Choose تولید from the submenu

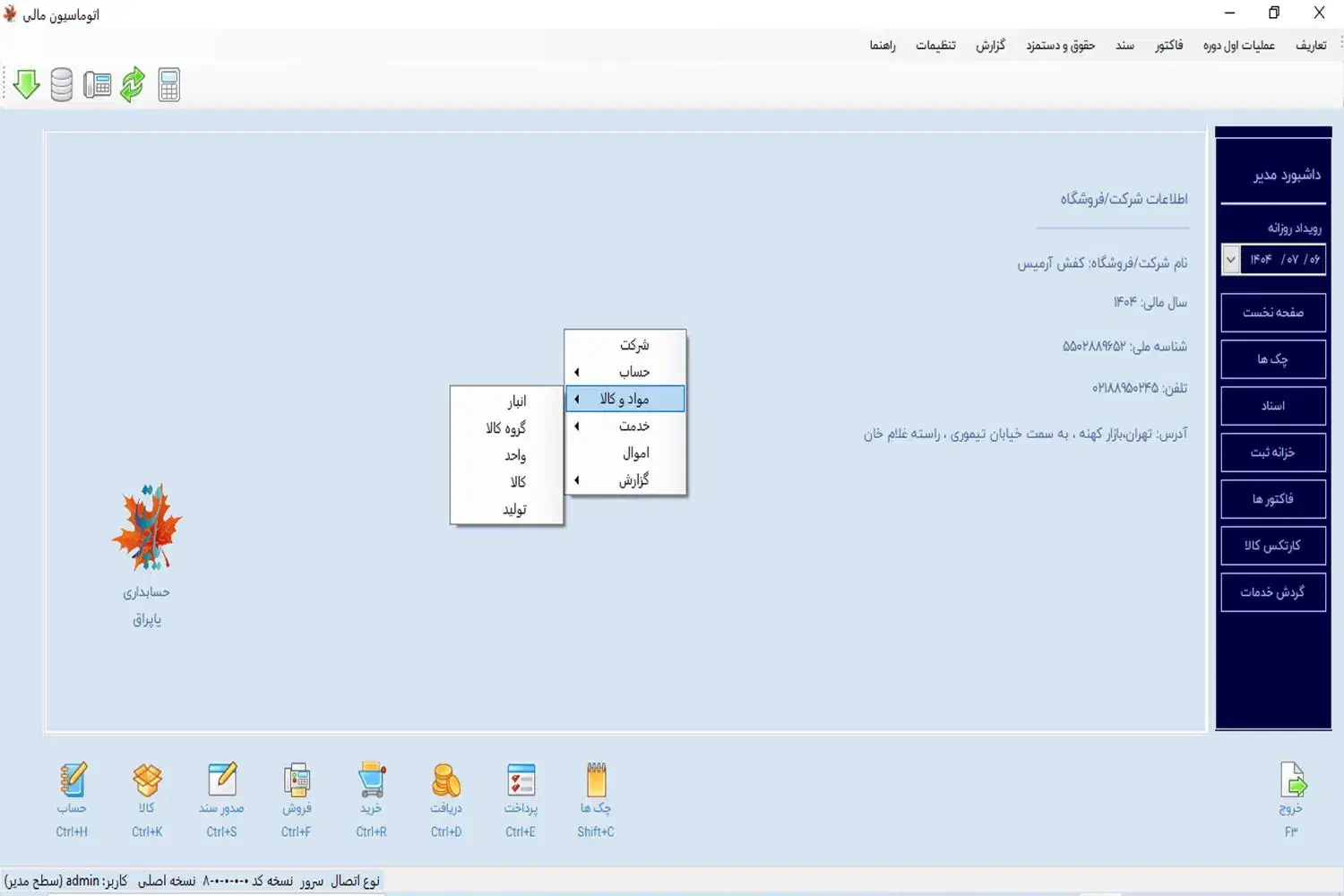507,509
